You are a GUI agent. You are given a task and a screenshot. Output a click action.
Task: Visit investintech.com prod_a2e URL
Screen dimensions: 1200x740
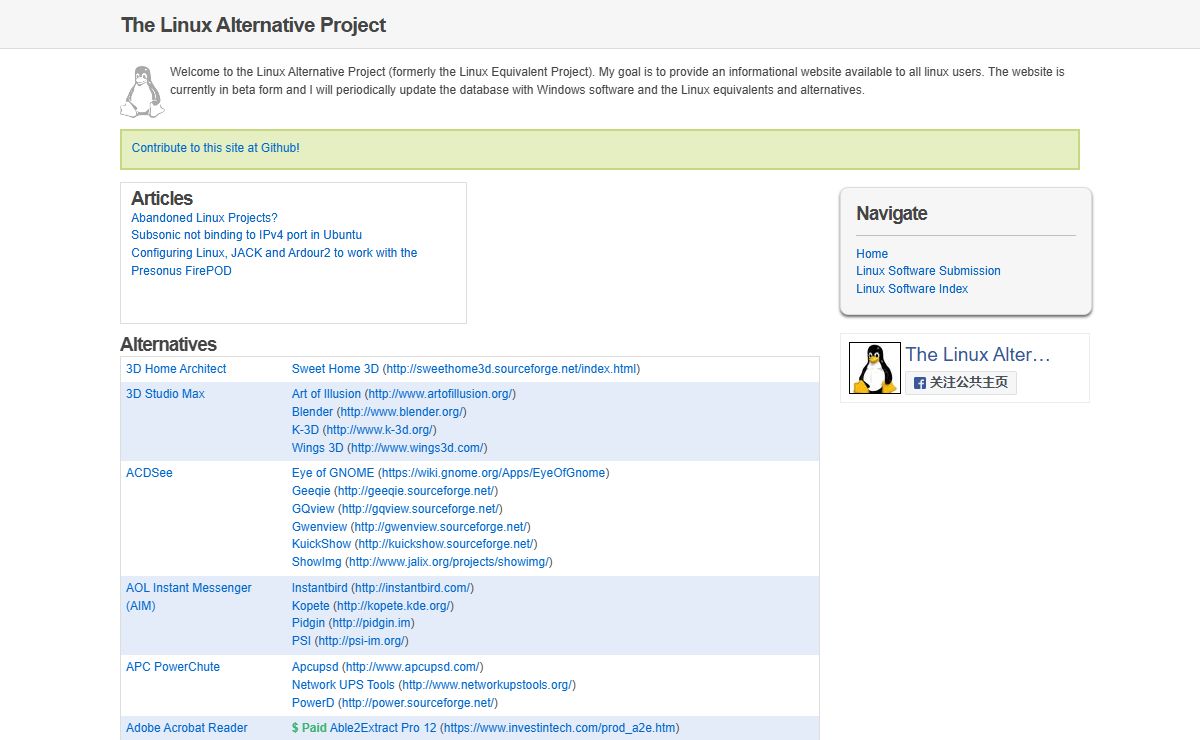click(x=560, y=728)
